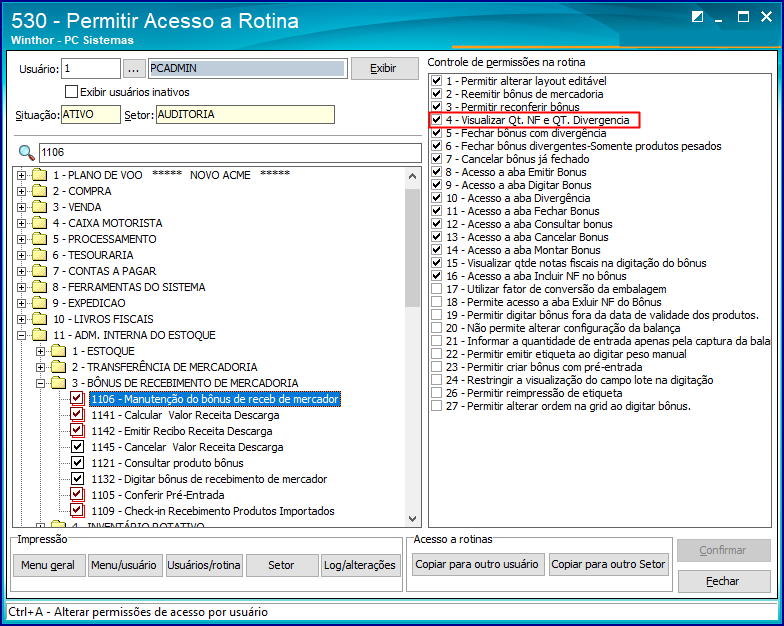
Task: Toggle Exibir usuários inativos checkbox
Action: coord(72,92)
